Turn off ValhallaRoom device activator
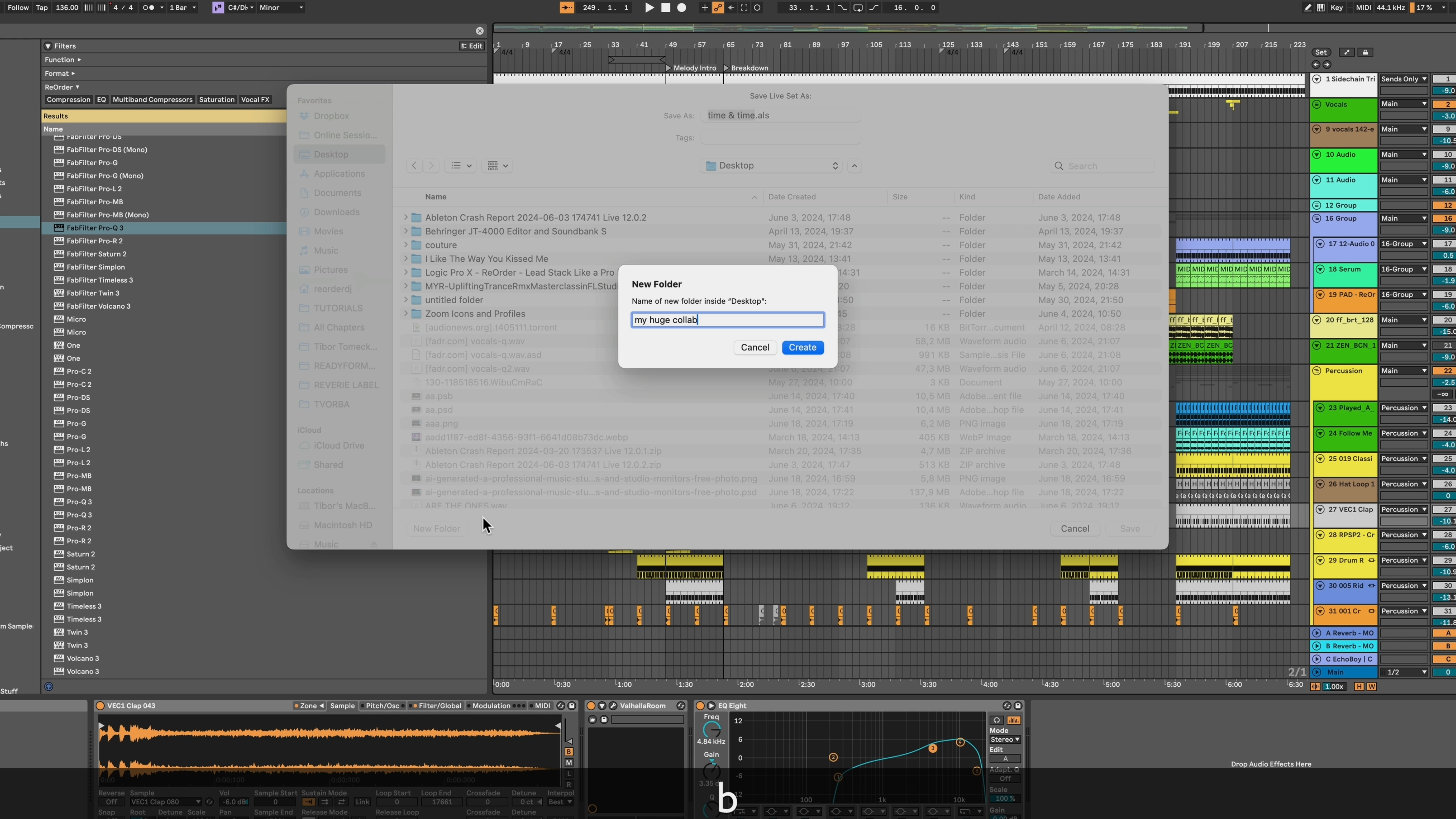This screenshot has height=819, width=1456. 591,705
